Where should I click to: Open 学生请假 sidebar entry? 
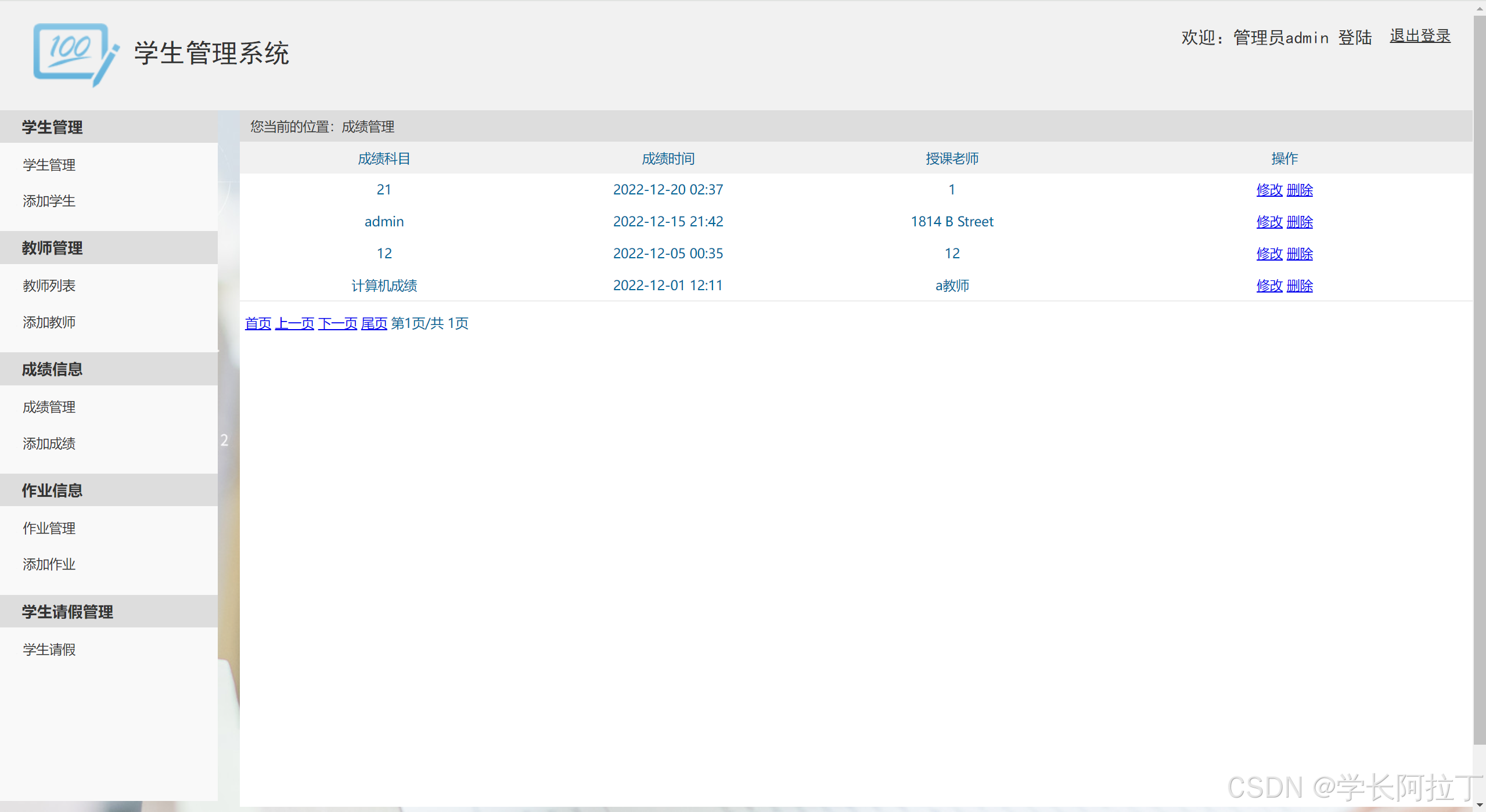[x=49, y=649]
